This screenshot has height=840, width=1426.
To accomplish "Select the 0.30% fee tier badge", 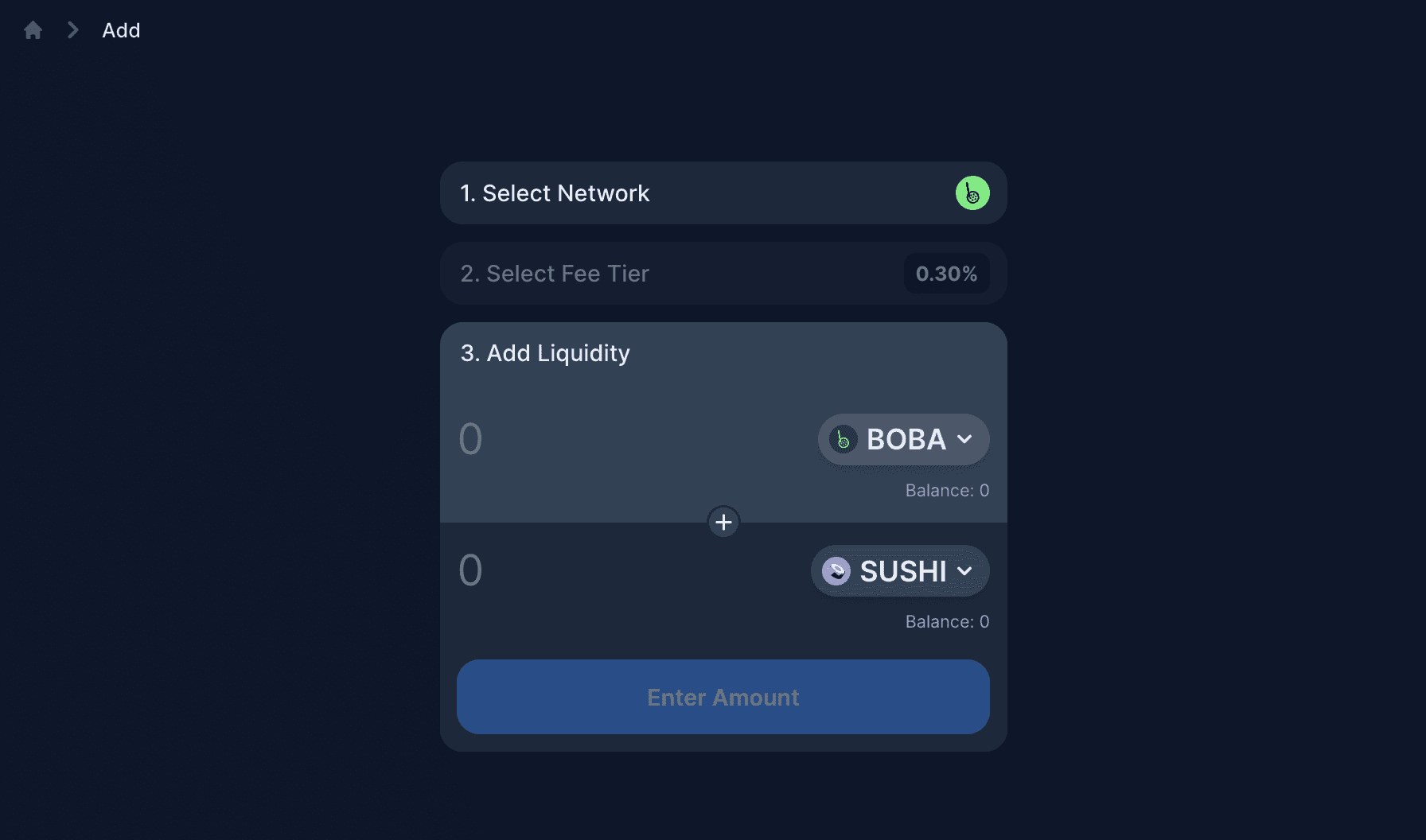I will click(x=946, y=273).
